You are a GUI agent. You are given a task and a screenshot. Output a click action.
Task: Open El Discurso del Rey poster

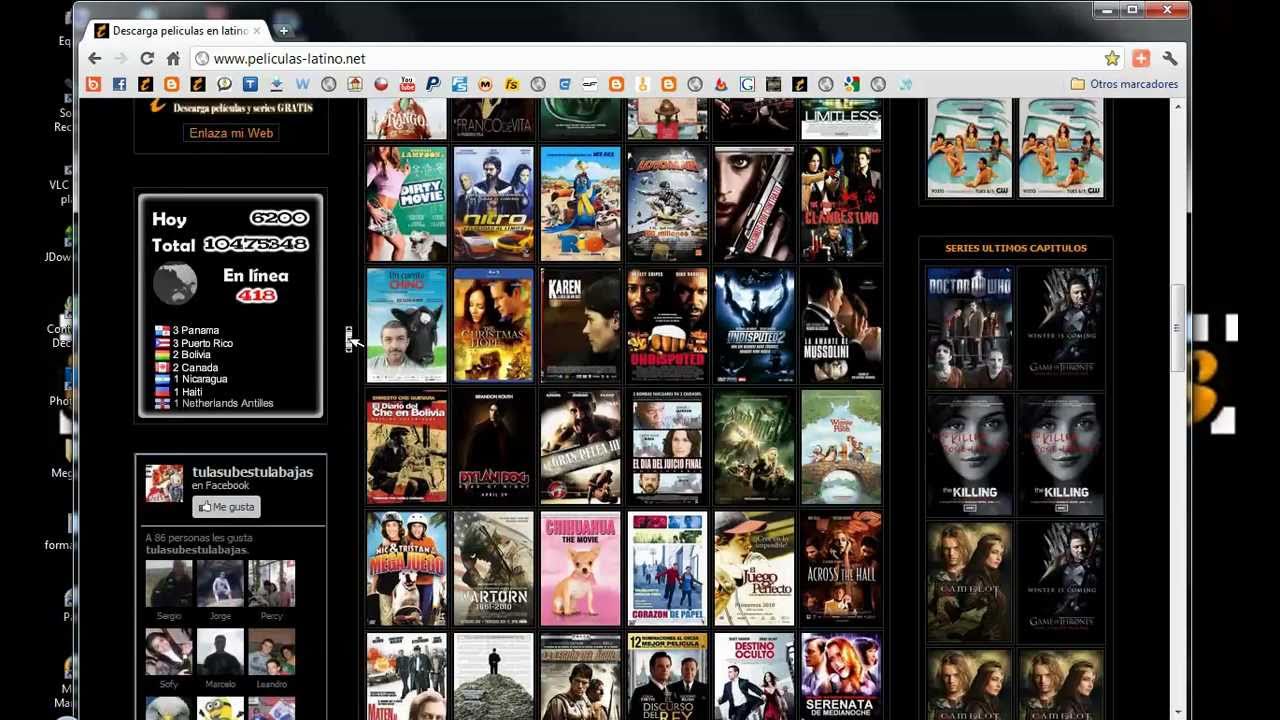pos(667,676)
